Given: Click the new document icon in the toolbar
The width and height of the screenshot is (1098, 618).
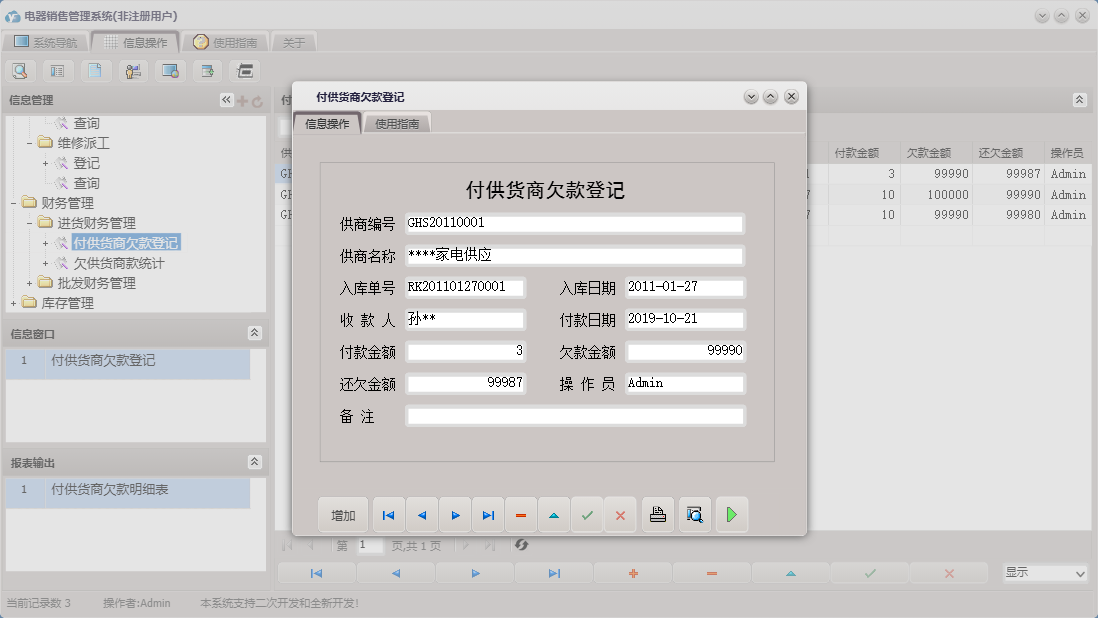Looking at the screenshot, I should [x=96, y=71].
